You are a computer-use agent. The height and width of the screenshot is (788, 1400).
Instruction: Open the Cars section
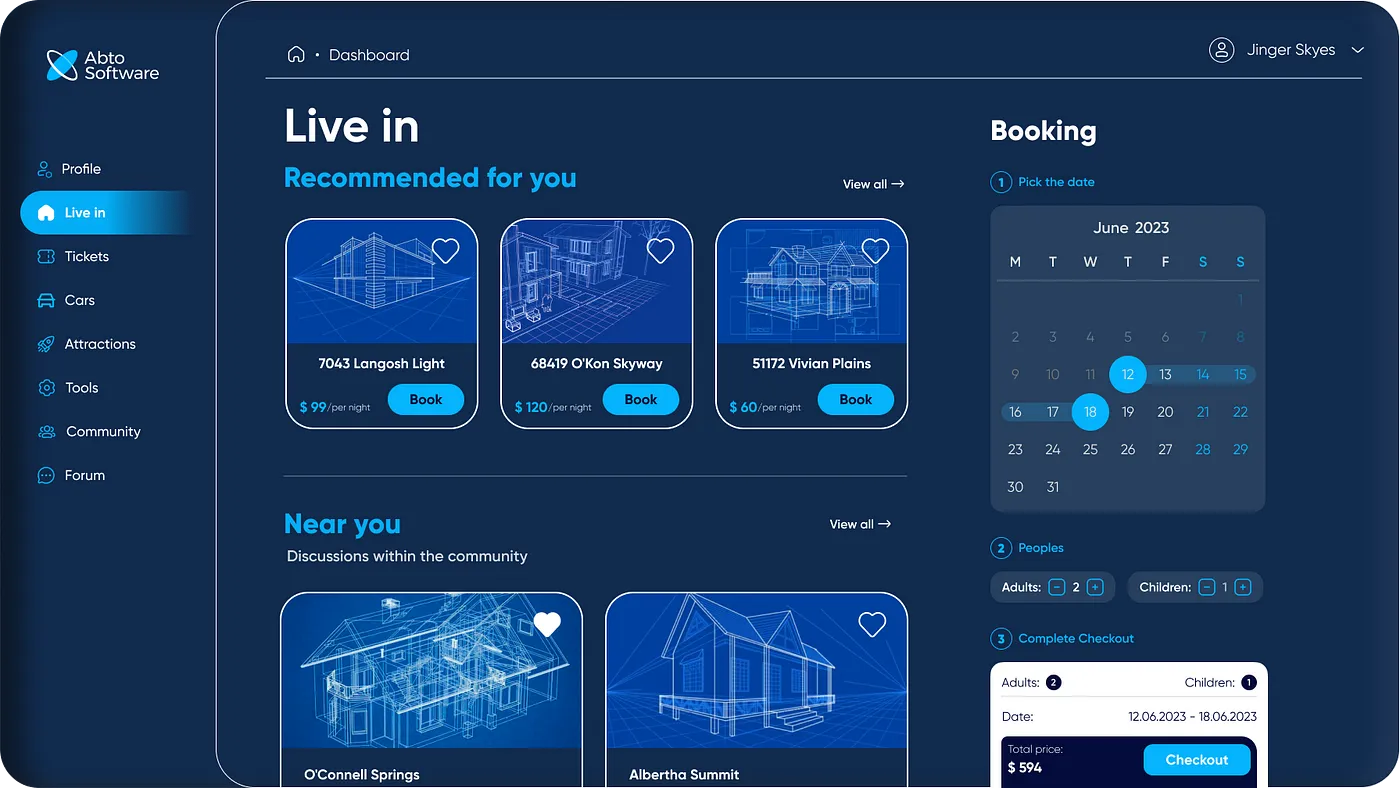[78, 300]
